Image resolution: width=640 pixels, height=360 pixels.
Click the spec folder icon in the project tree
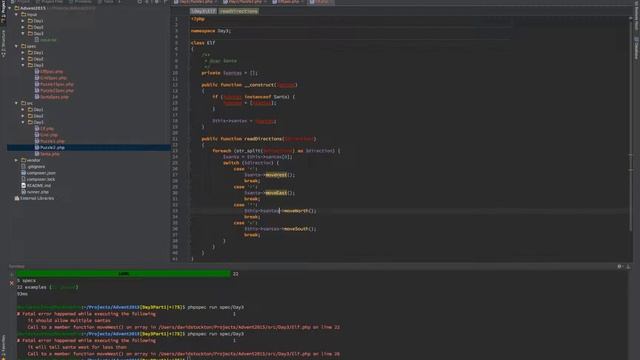tap(24, 46)
